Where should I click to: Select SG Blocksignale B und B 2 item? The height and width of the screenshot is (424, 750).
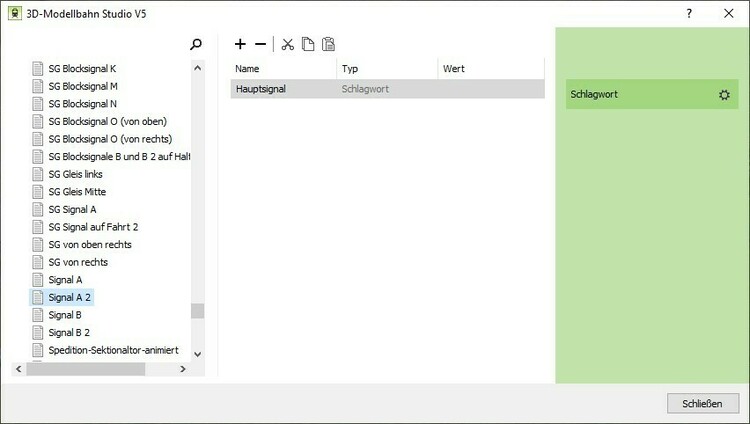click(119, 156)
